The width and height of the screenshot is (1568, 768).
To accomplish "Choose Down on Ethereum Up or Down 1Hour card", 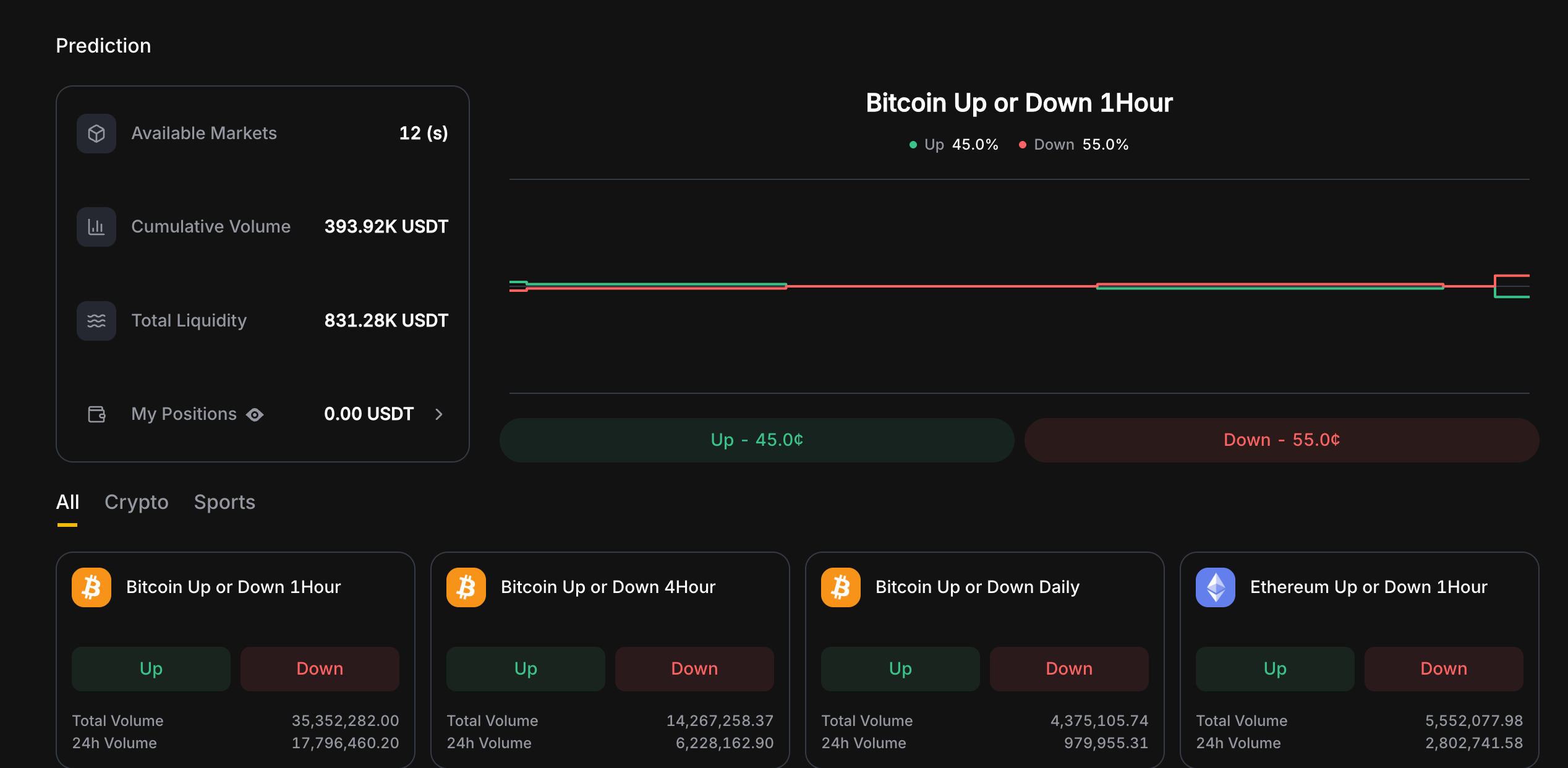I will pyautogui.click(x=1444, y=668).
